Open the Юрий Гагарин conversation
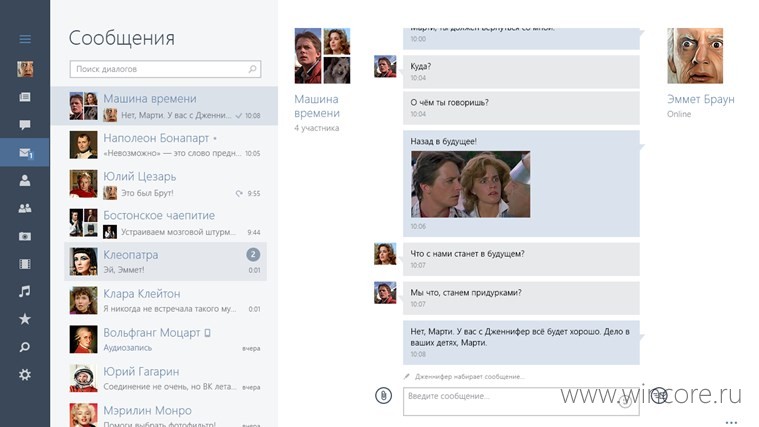This screenshot has width=759, height=427. 166,378
